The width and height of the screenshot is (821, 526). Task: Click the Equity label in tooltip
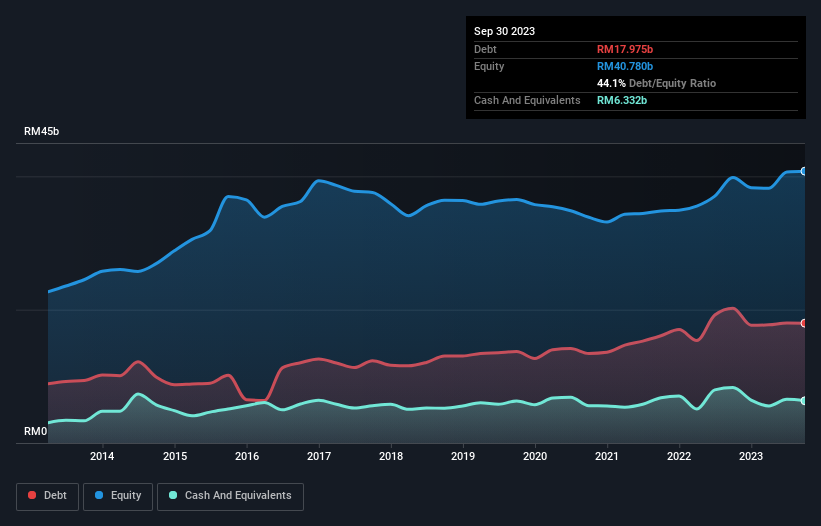[x=489, y=66]
